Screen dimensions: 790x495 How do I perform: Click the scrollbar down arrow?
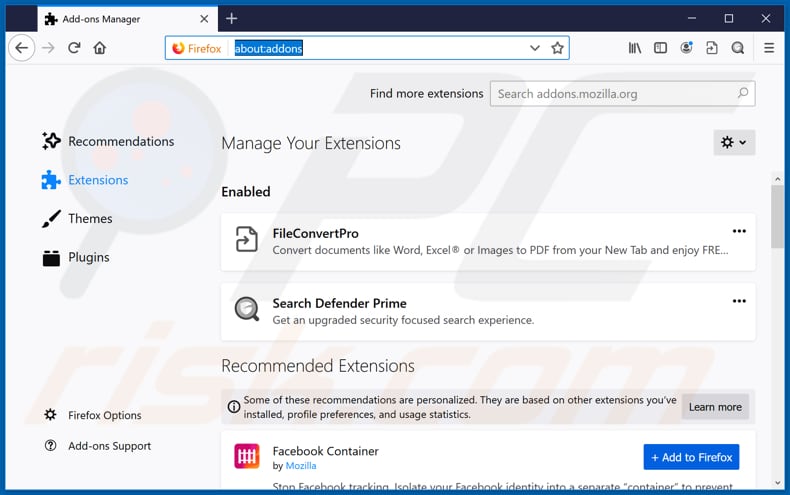pyautogui.click(x=777, y=483)
